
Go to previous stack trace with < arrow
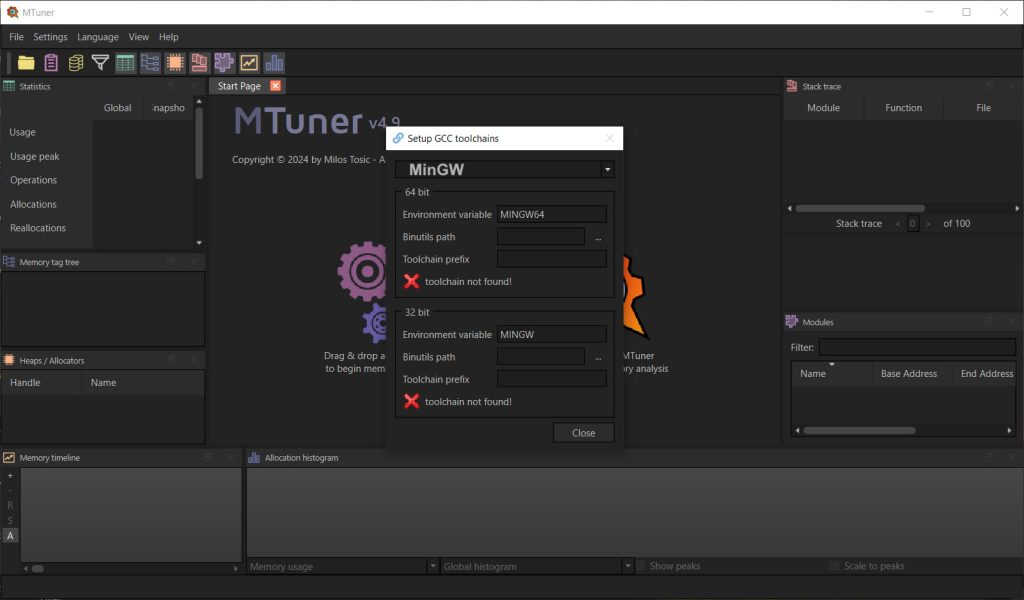[x=898, y=224]
